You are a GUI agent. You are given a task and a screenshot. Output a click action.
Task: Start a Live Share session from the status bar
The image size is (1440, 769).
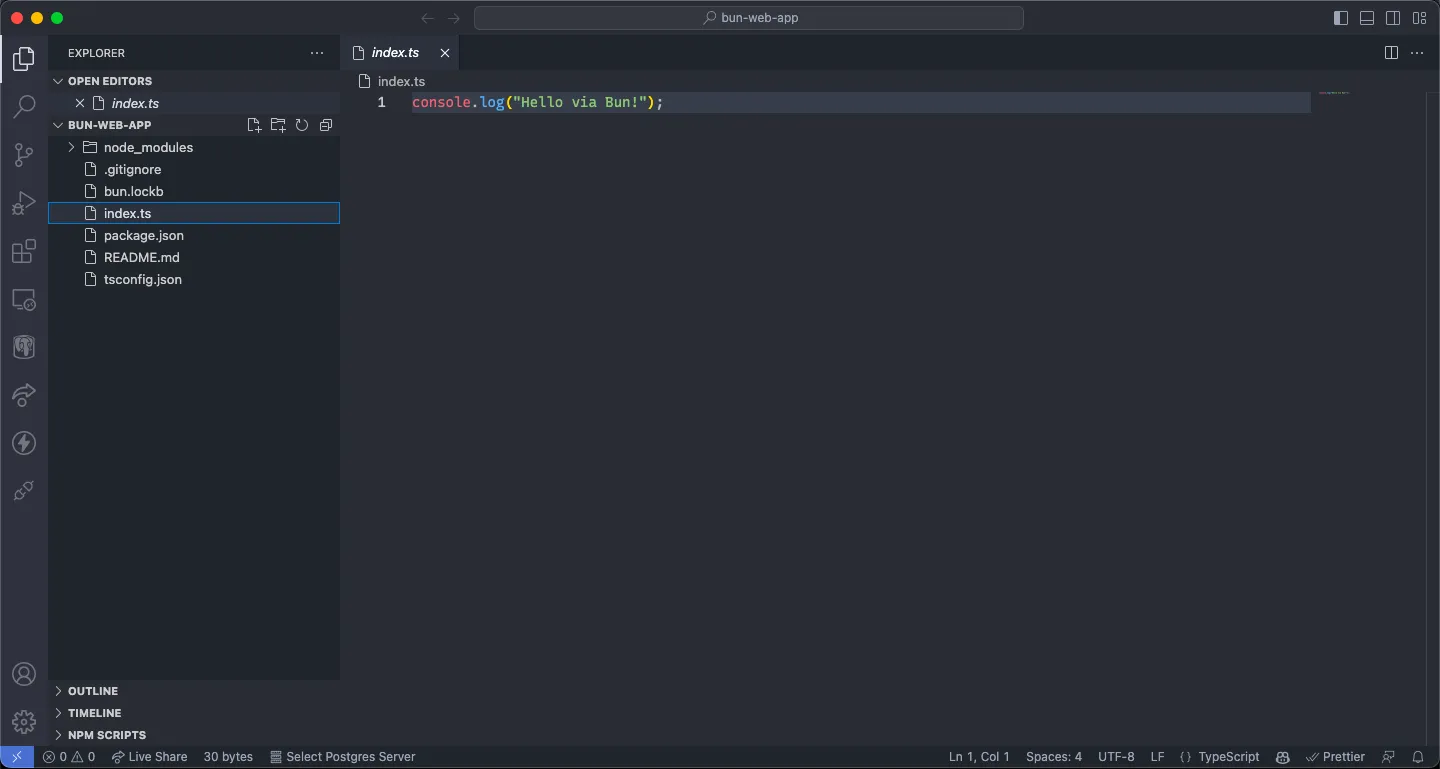pos(149,757)
